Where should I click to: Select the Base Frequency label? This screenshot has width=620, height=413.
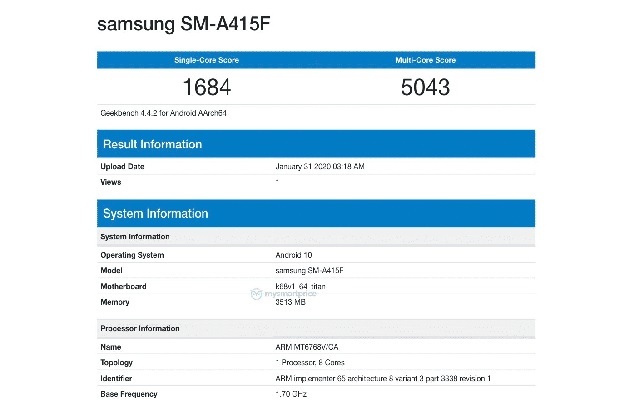129,394
